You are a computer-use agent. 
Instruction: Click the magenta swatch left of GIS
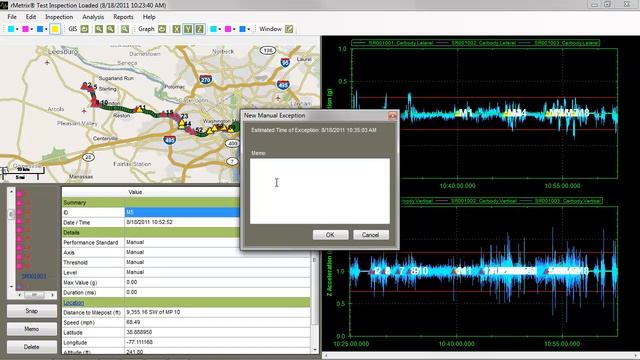(25, 29)
